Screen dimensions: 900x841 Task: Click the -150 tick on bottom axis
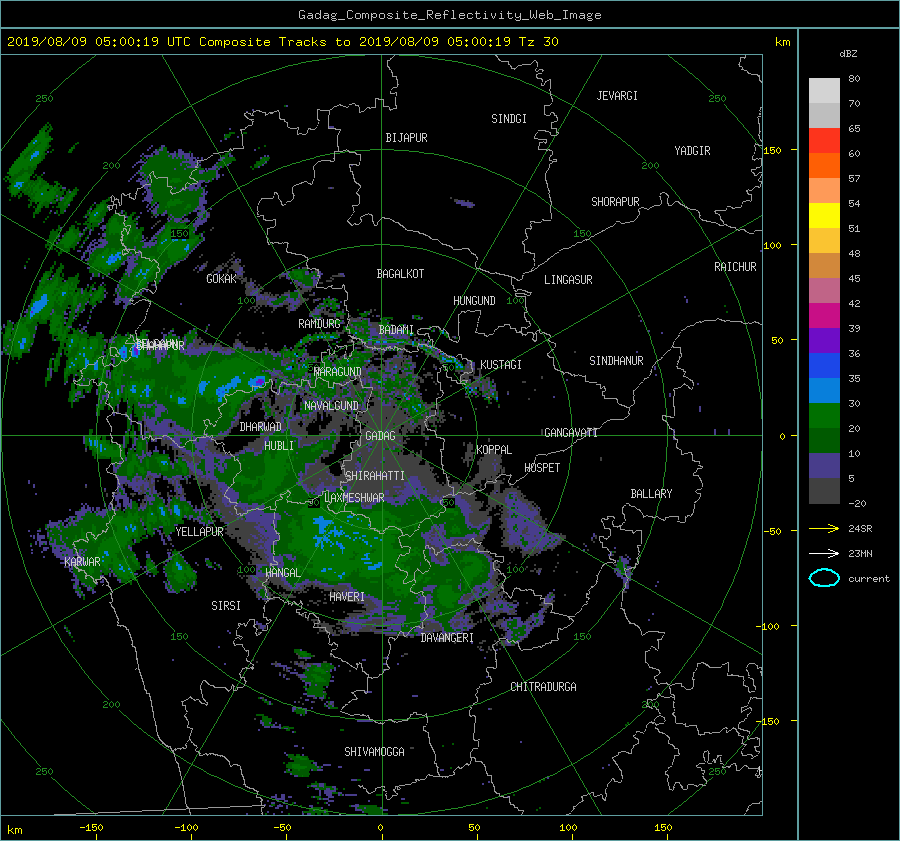91,827
